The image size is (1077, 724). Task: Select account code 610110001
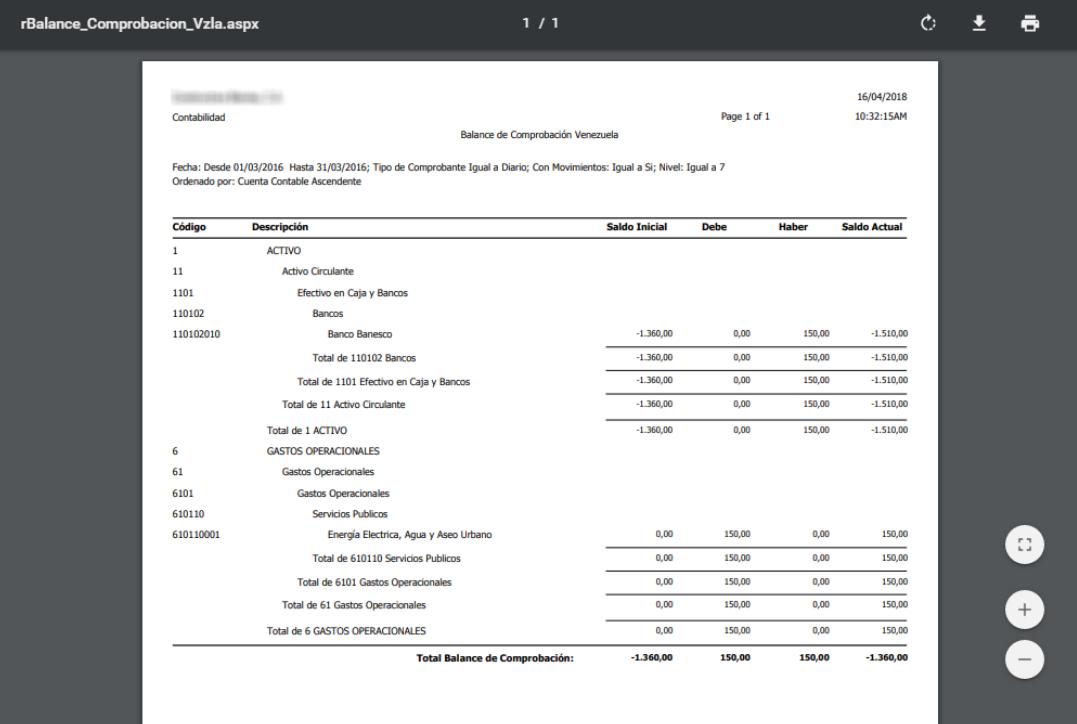tap(196, 534)
